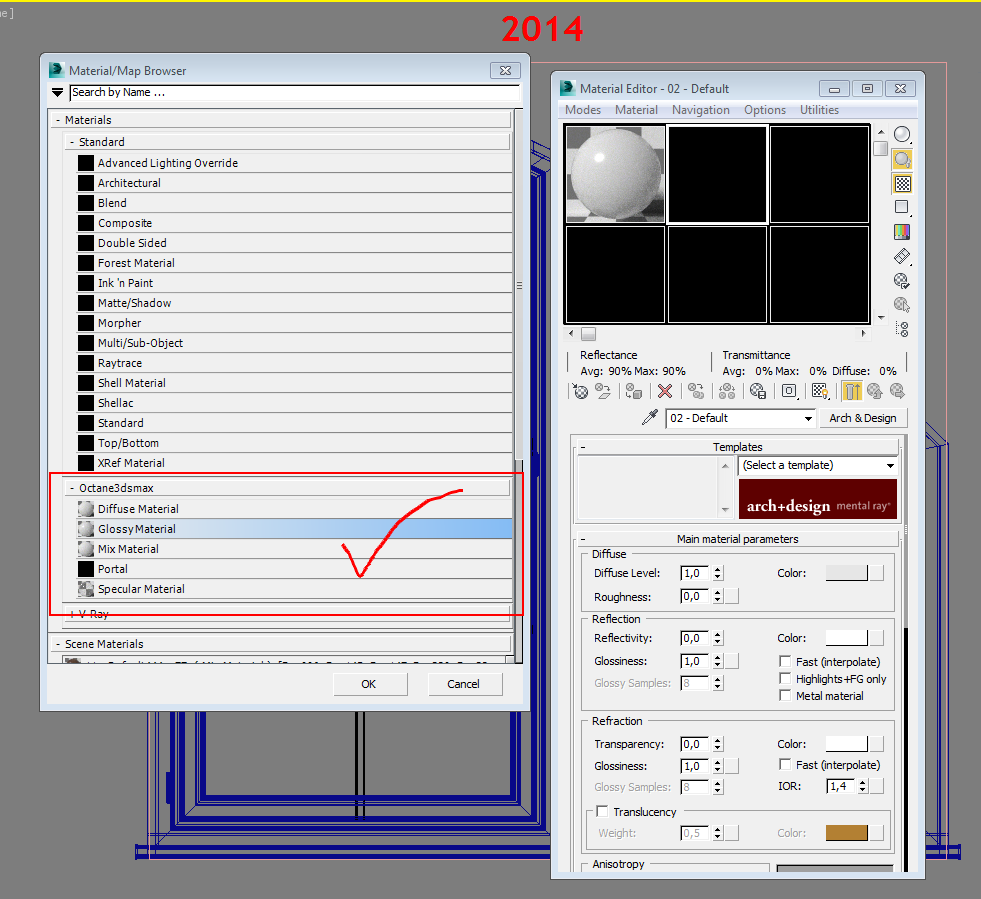
Task: Enable Highlights+FG only checkbox
Action: (x=785, y=678)
